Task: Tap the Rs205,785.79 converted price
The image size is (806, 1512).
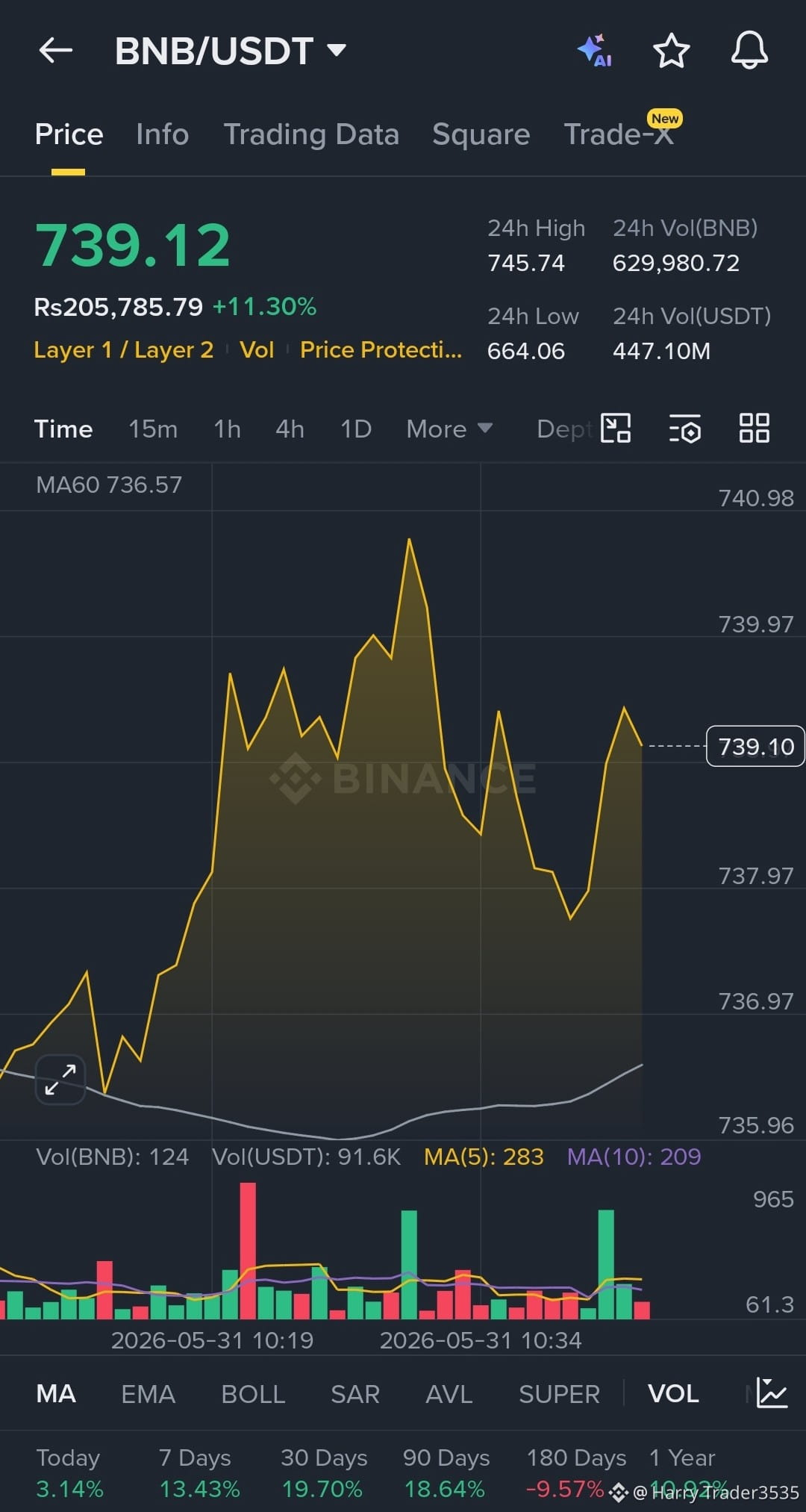Action: (119, 306)
